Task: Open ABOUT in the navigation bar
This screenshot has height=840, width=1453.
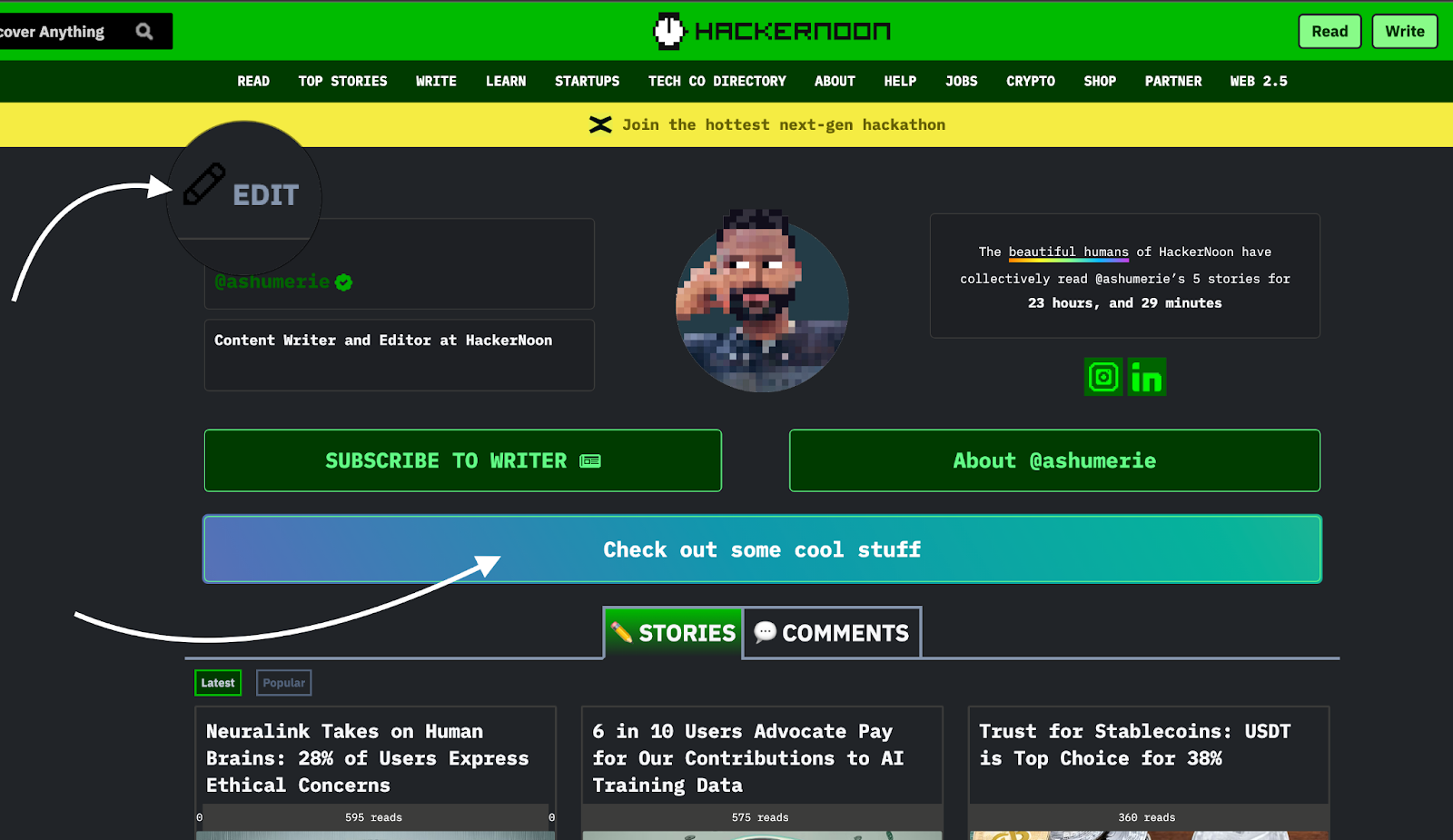Action: click(x=835, y=82)
